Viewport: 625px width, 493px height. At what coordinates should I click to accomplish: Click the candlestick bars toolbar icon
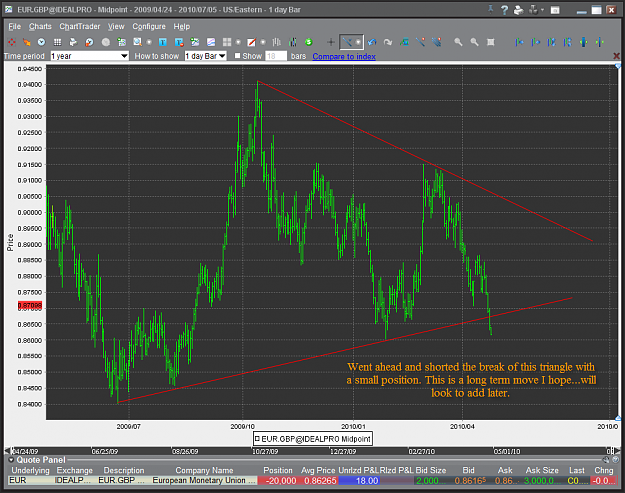point(293,42)
